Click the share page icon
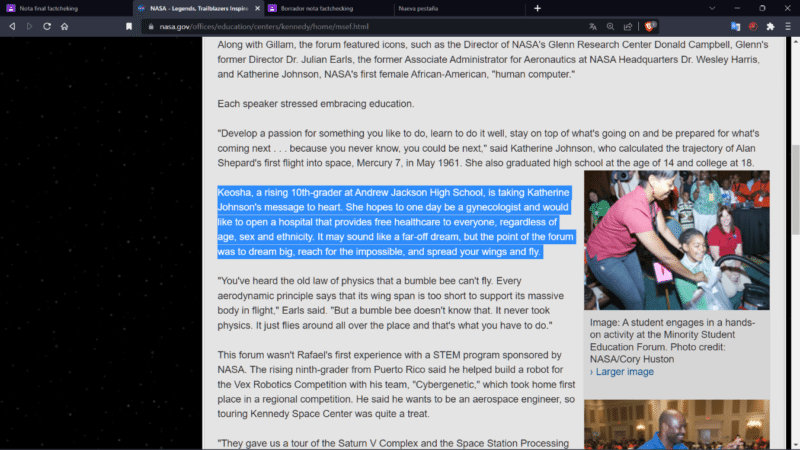 627,26
